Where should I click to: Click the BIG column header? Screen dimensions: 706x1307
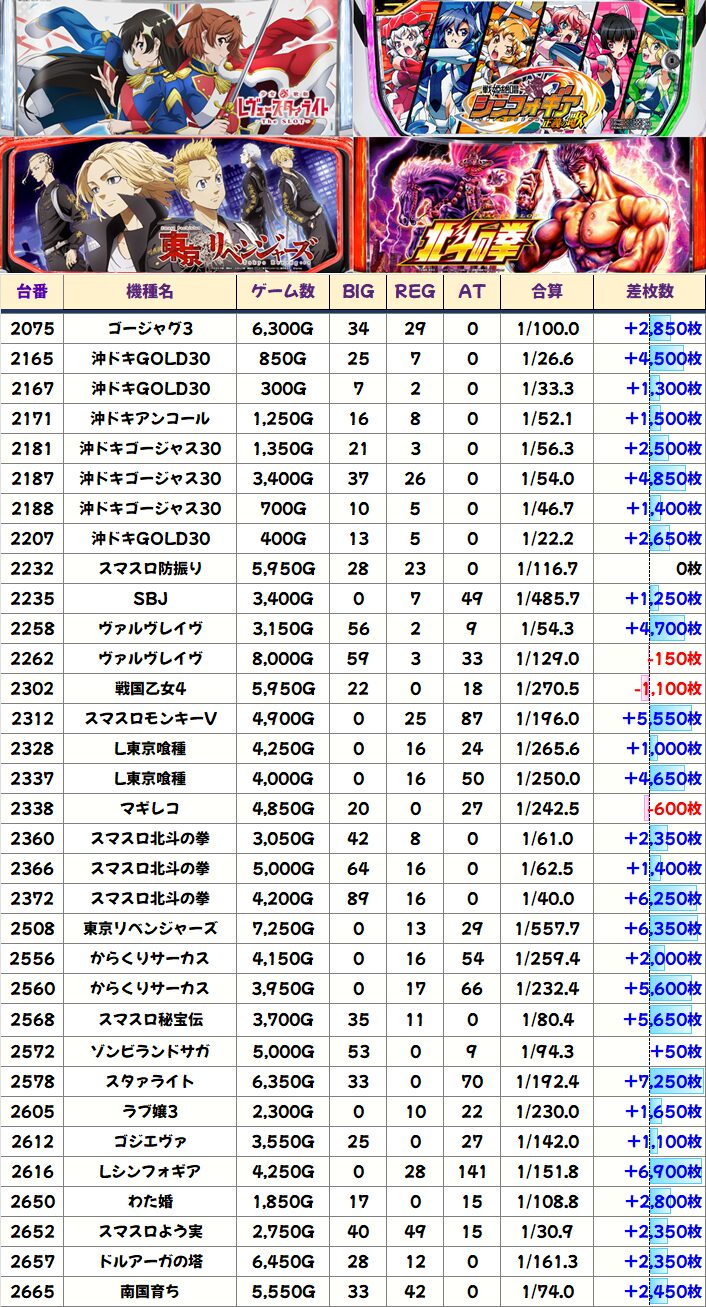pos(357,291)
